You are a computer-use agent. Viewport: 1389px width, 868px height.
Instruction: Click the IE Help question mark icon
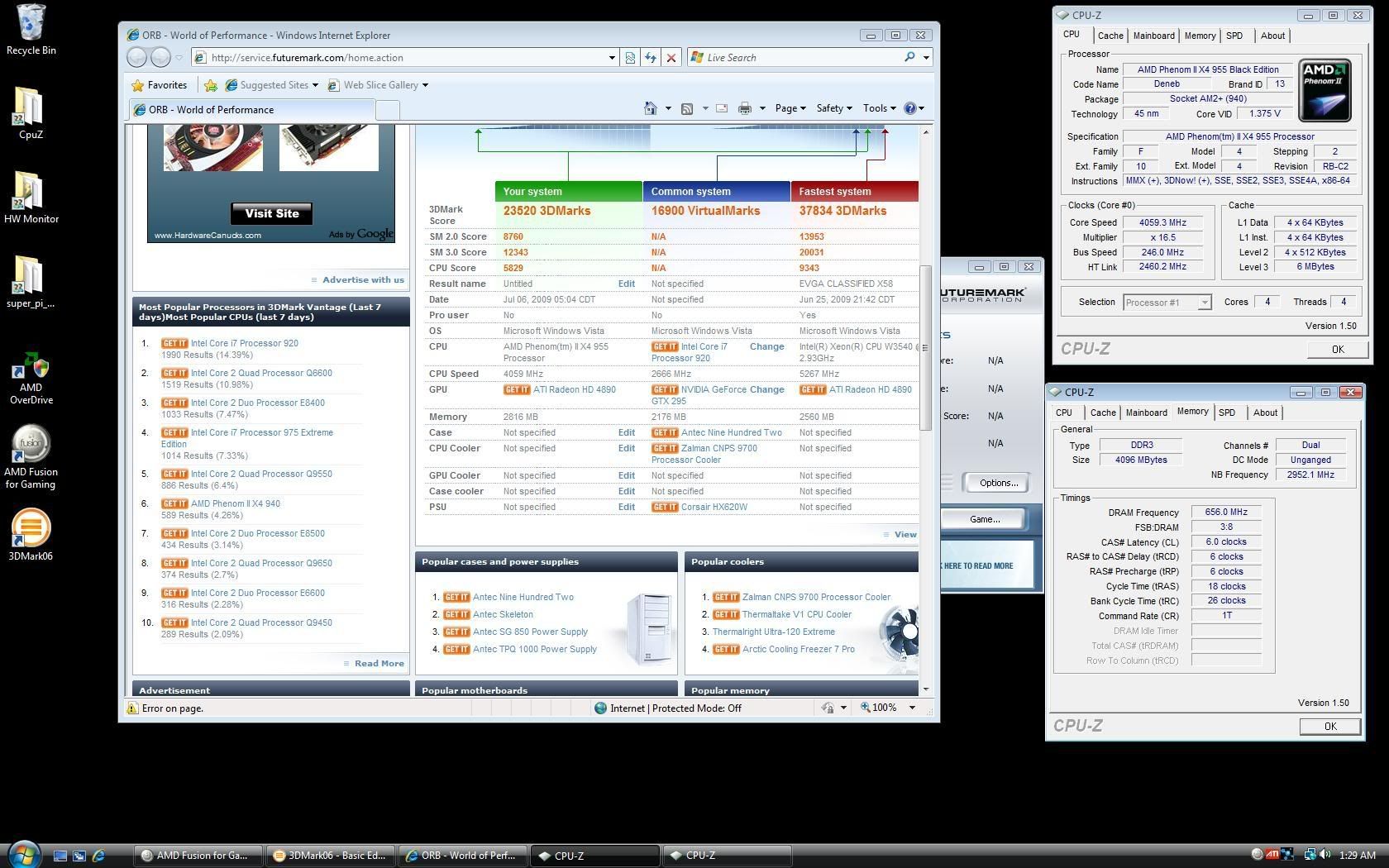click(x=910, y=108)
